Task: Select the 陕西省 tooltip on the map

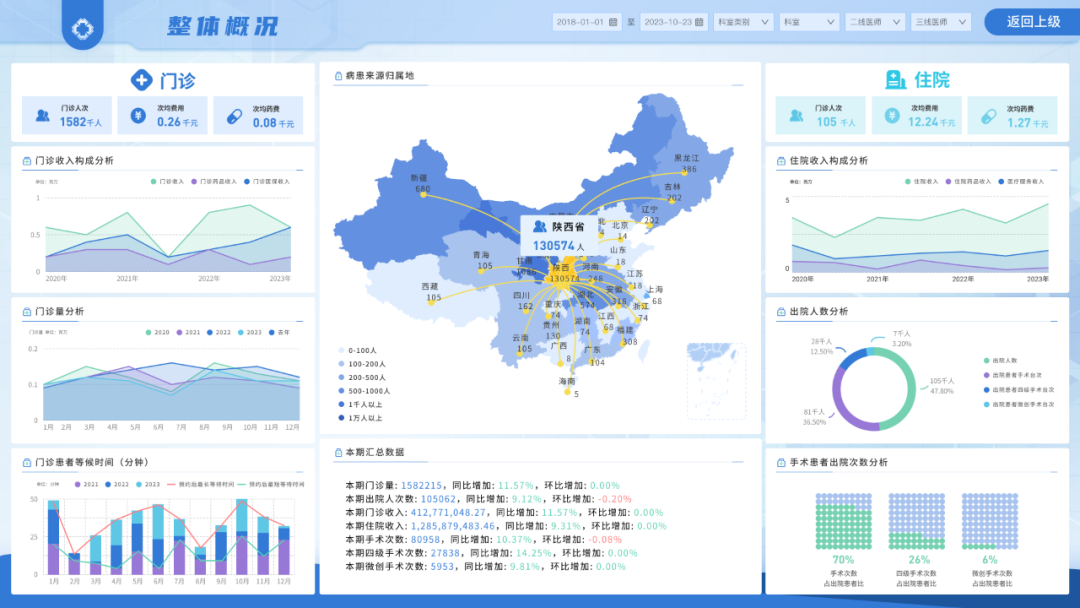Action: tap(560, 235)
